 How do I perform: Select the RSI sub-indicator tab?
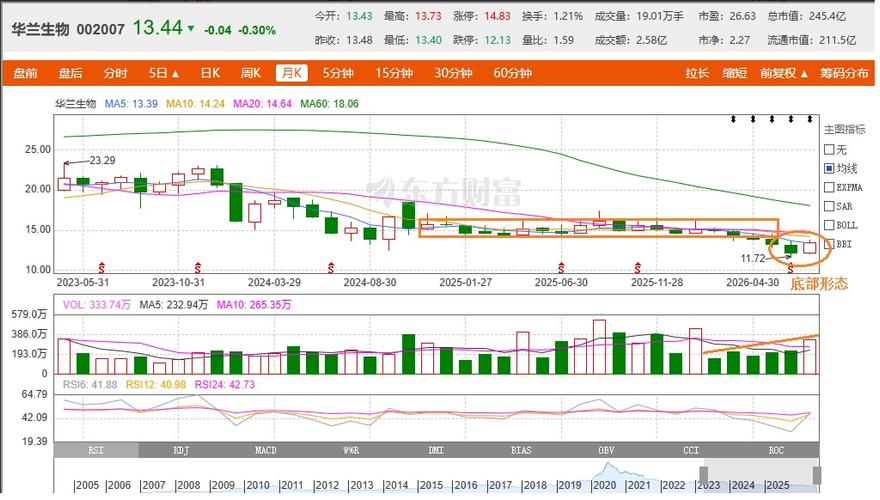(96, 450)
